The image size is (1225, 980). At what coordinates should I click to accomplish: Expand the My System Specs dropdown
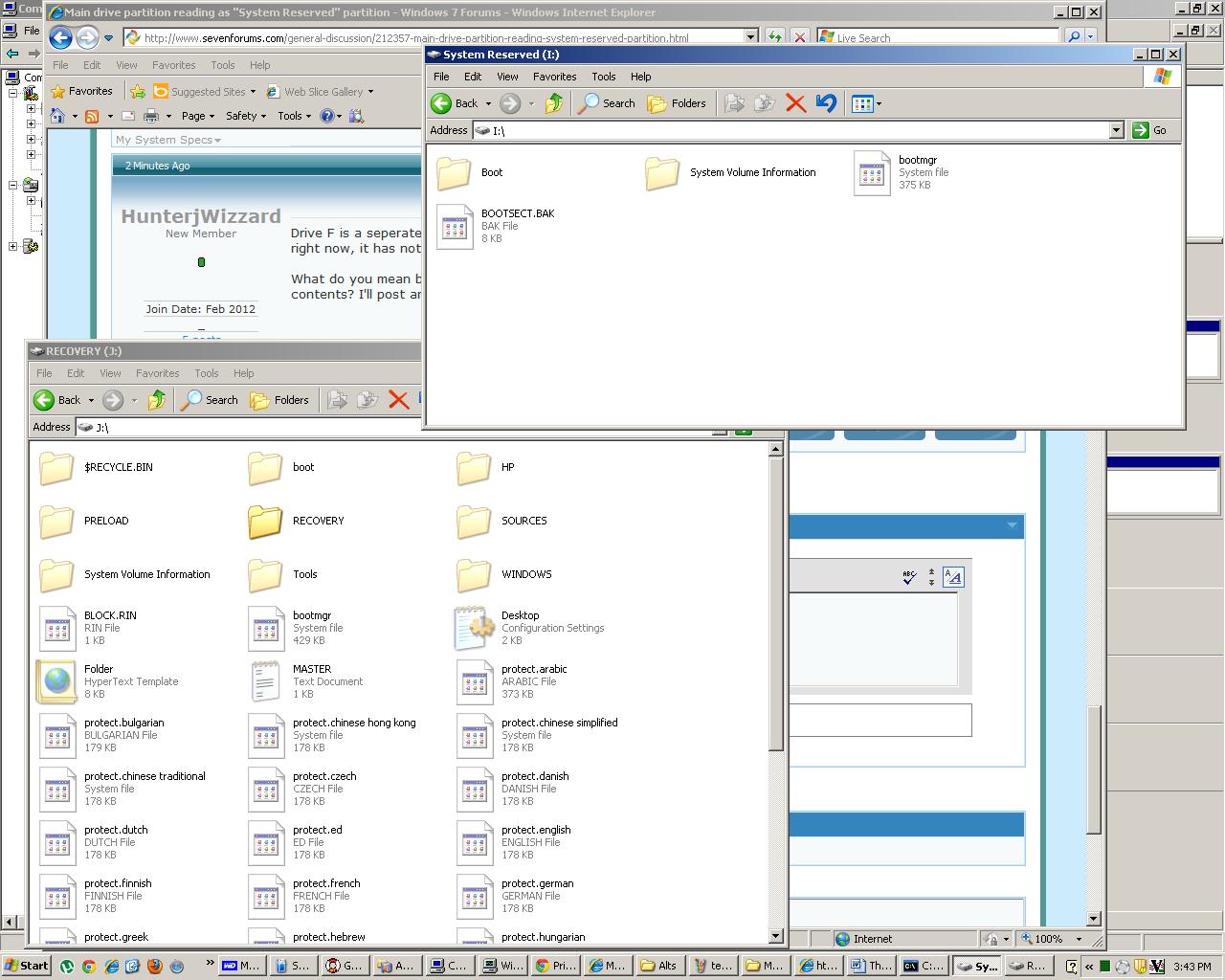[168, 140]
